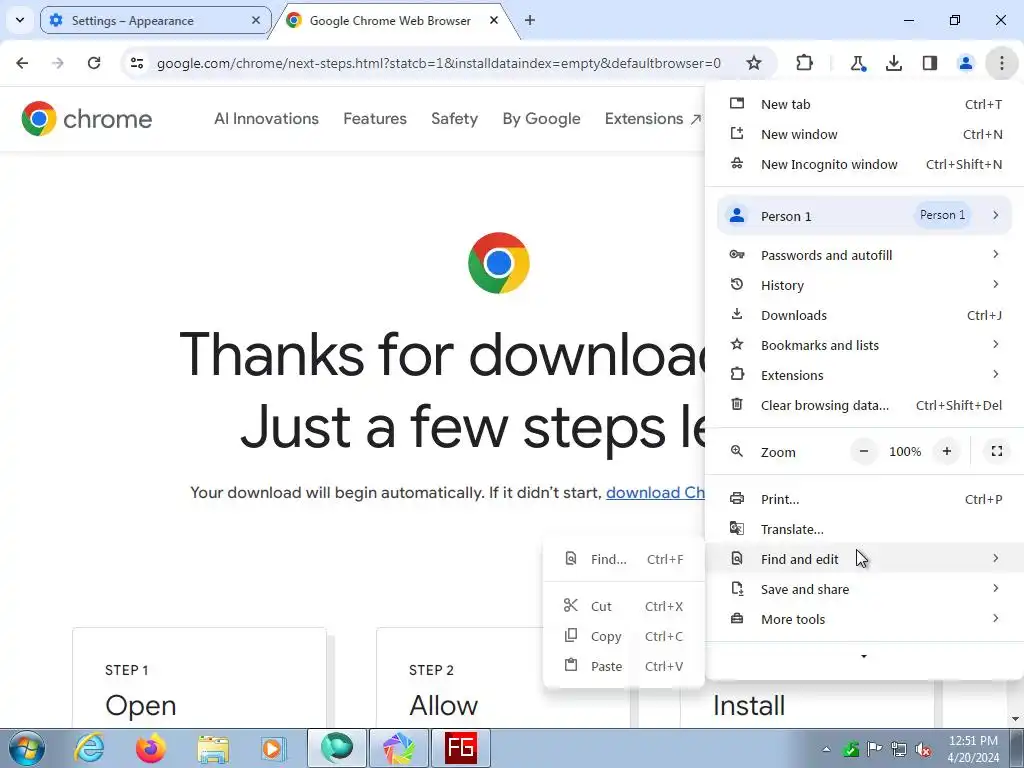Open Windows Media Player taskbar icon
The image size is (1024, 768).
tap(274, 748)
